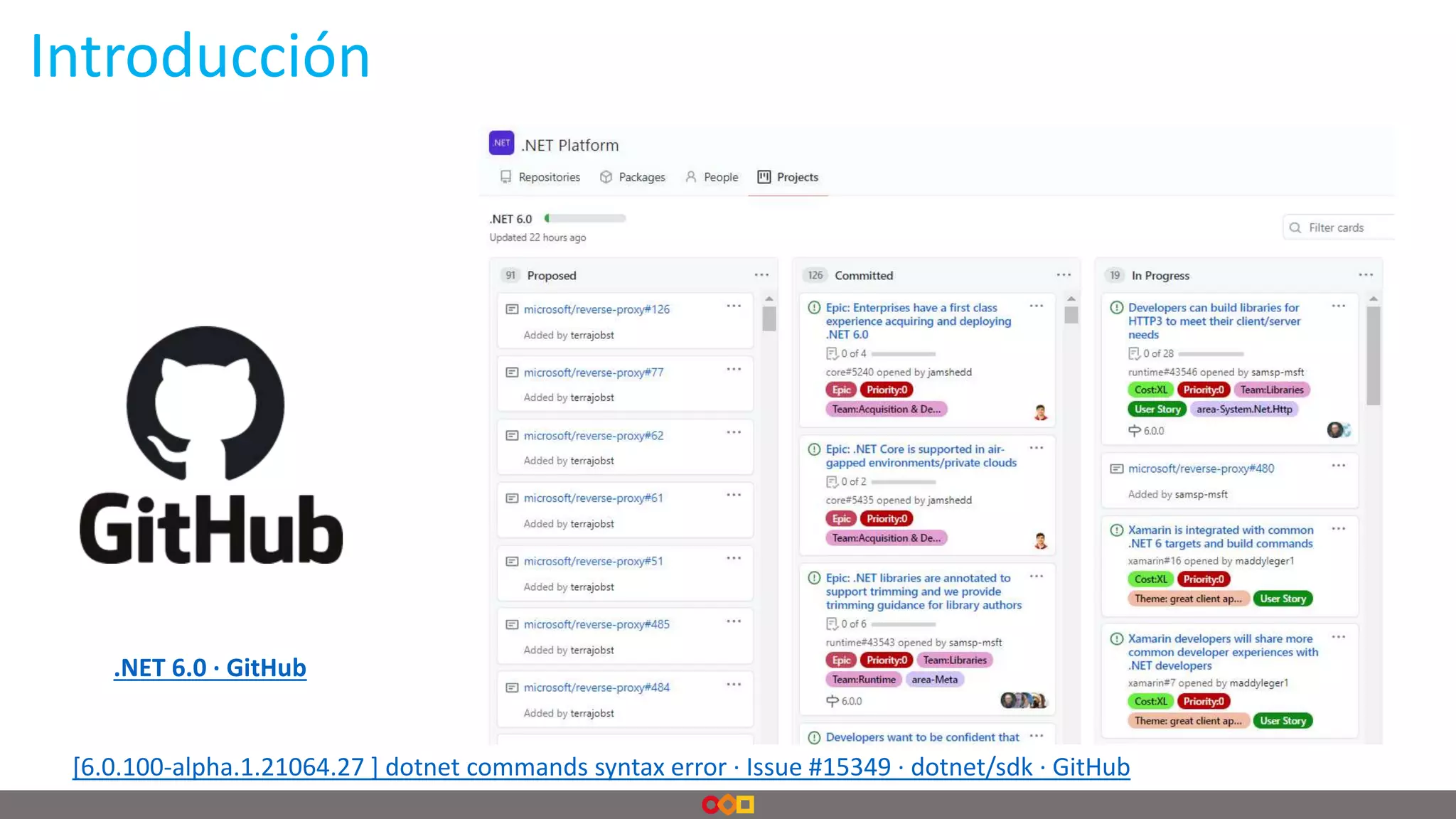Viewport: 1456px width, 819px height.
Task: Open the People tab
Action: (712, 177)
